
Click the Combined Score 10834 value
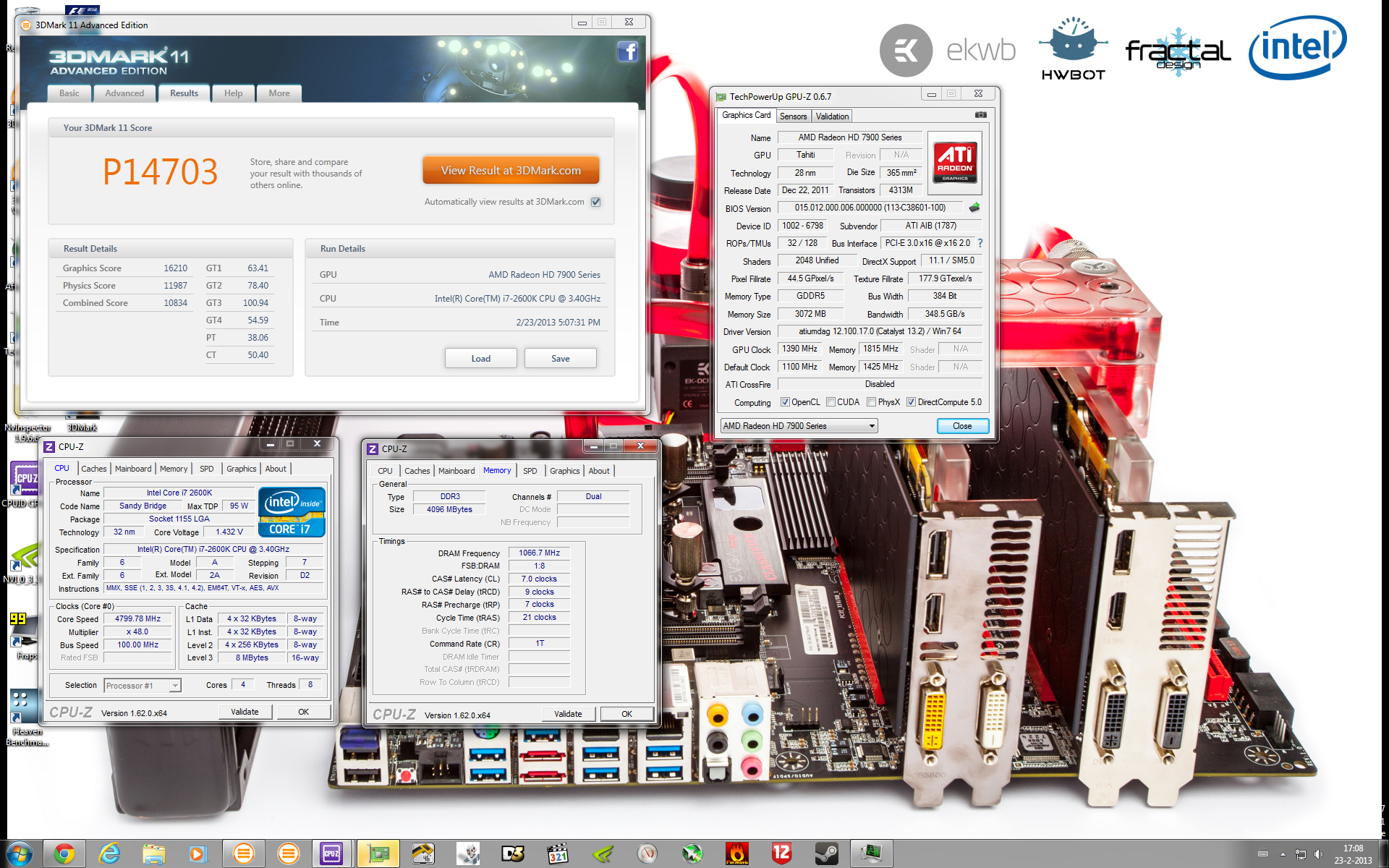point(175,303)
